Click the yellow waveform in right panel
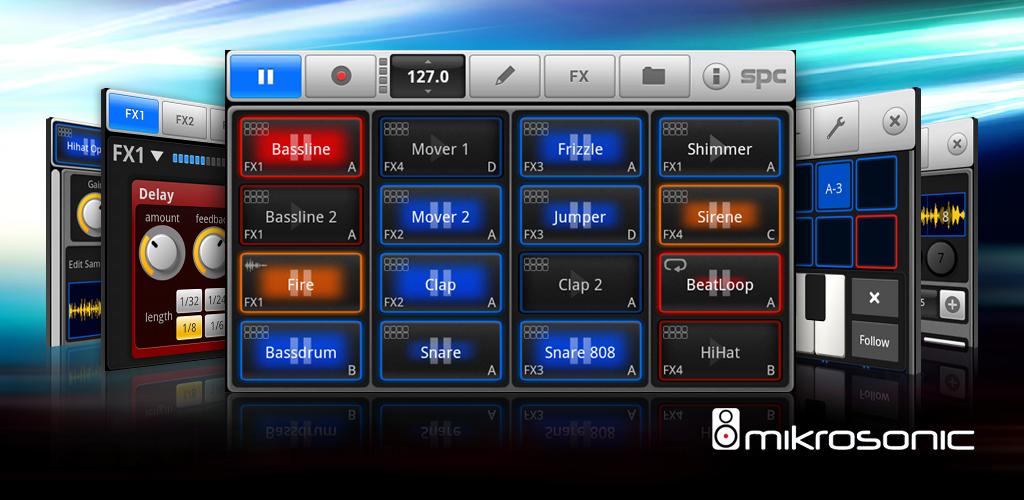The image size is (1024, 500). pyautogui.click(x=942, y=214)
